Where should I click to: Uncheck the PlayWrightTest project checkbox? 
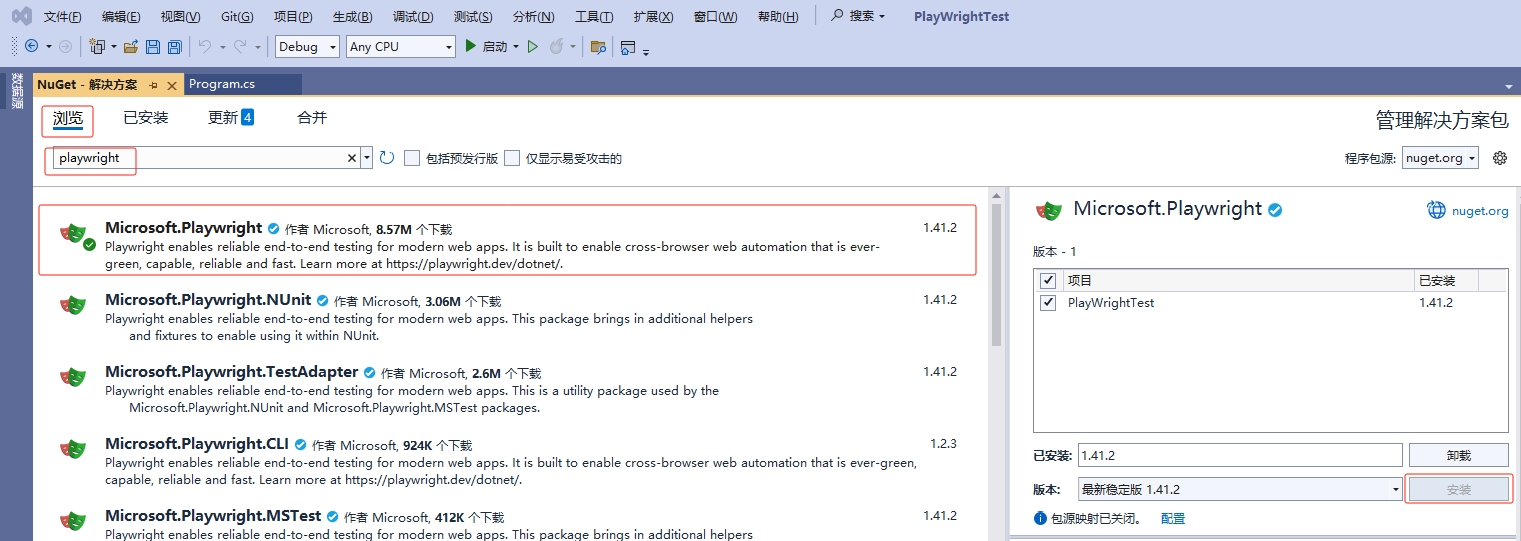pyautogui.click(x=1048, y=303)
